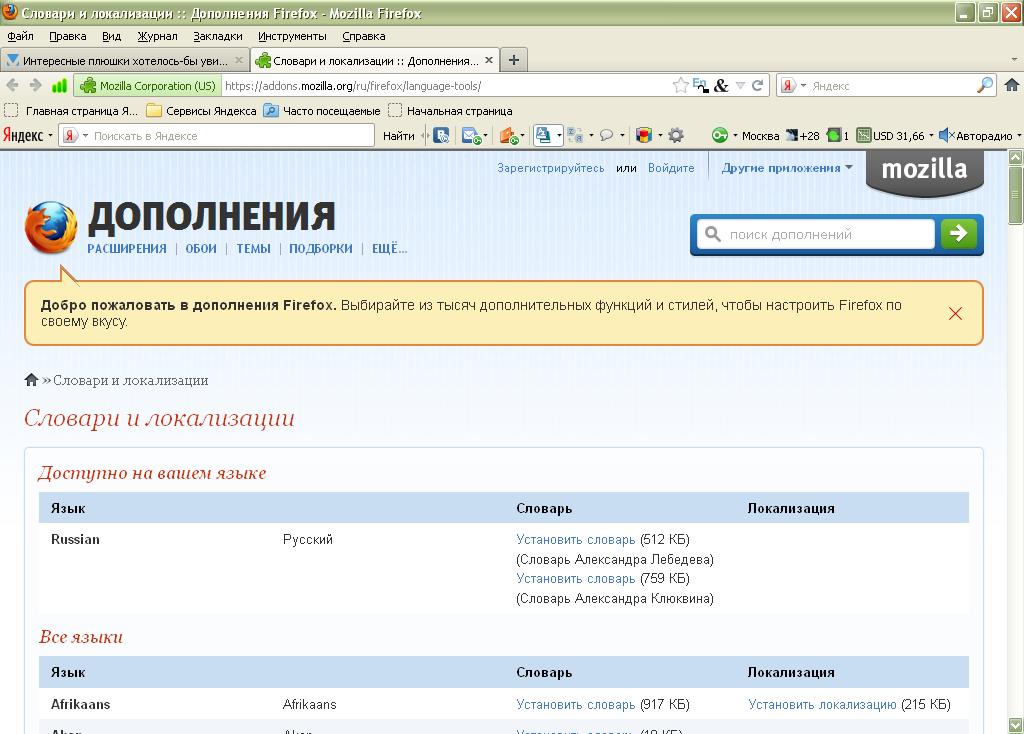Expand the ЕЩЁ... menu
Screen dimensions: 1024x734
point(389,249)
